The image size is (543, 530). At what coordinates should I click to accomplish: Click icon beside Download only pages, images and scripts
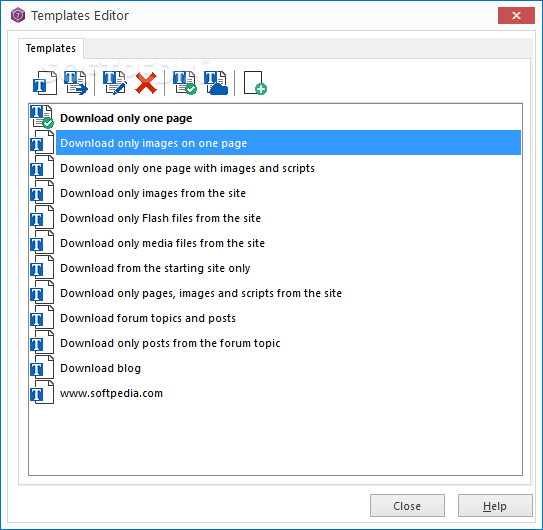coord(42,292)
